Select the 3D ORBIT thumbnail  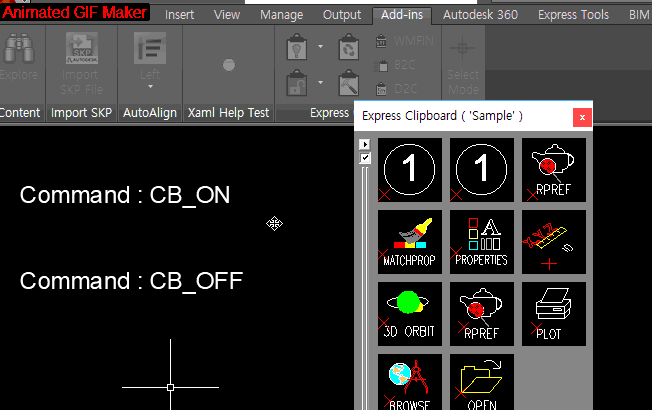[x=410, y=314]
